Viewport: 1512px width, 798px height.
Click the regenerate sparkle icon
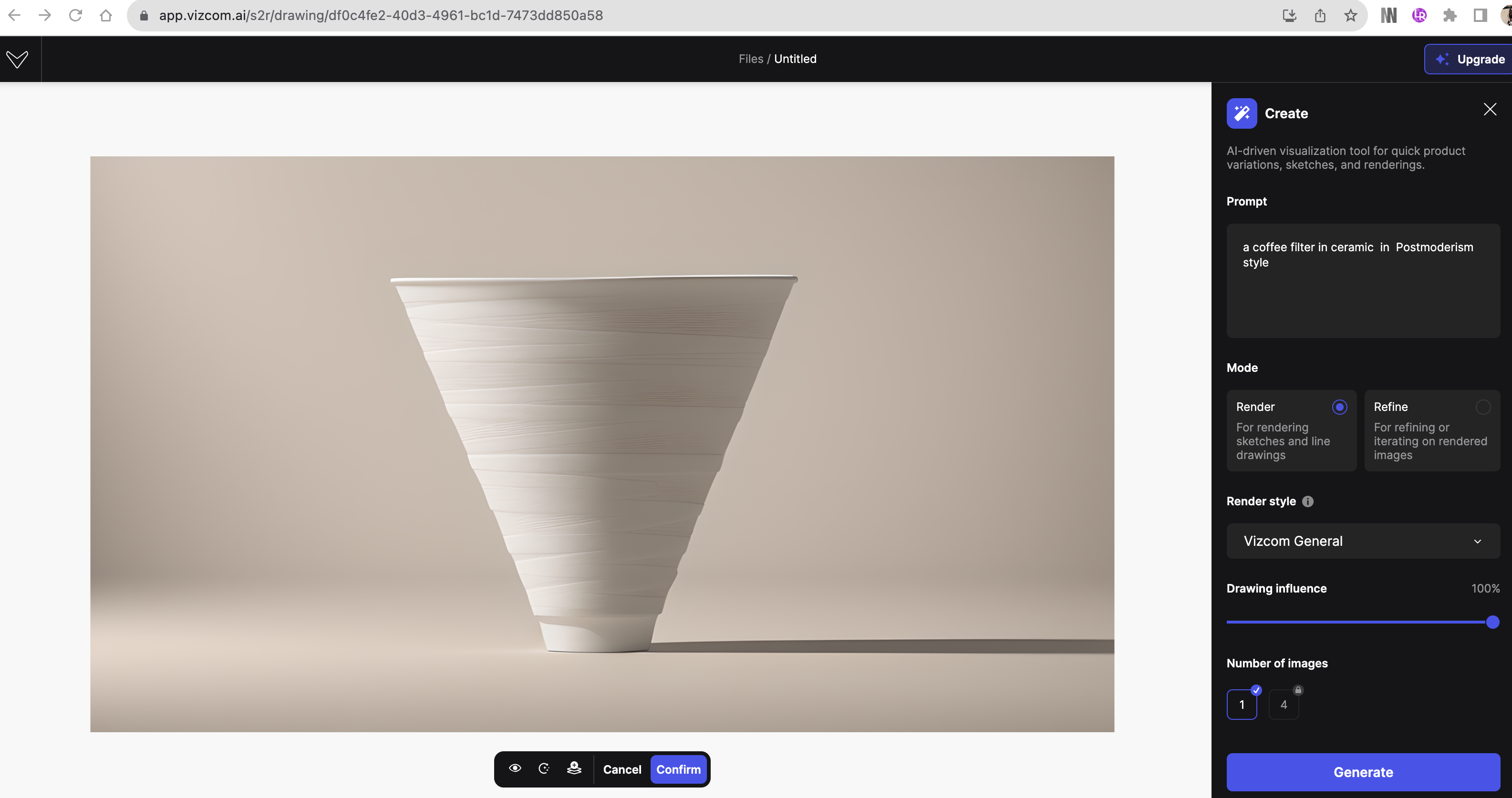point(544,768)
